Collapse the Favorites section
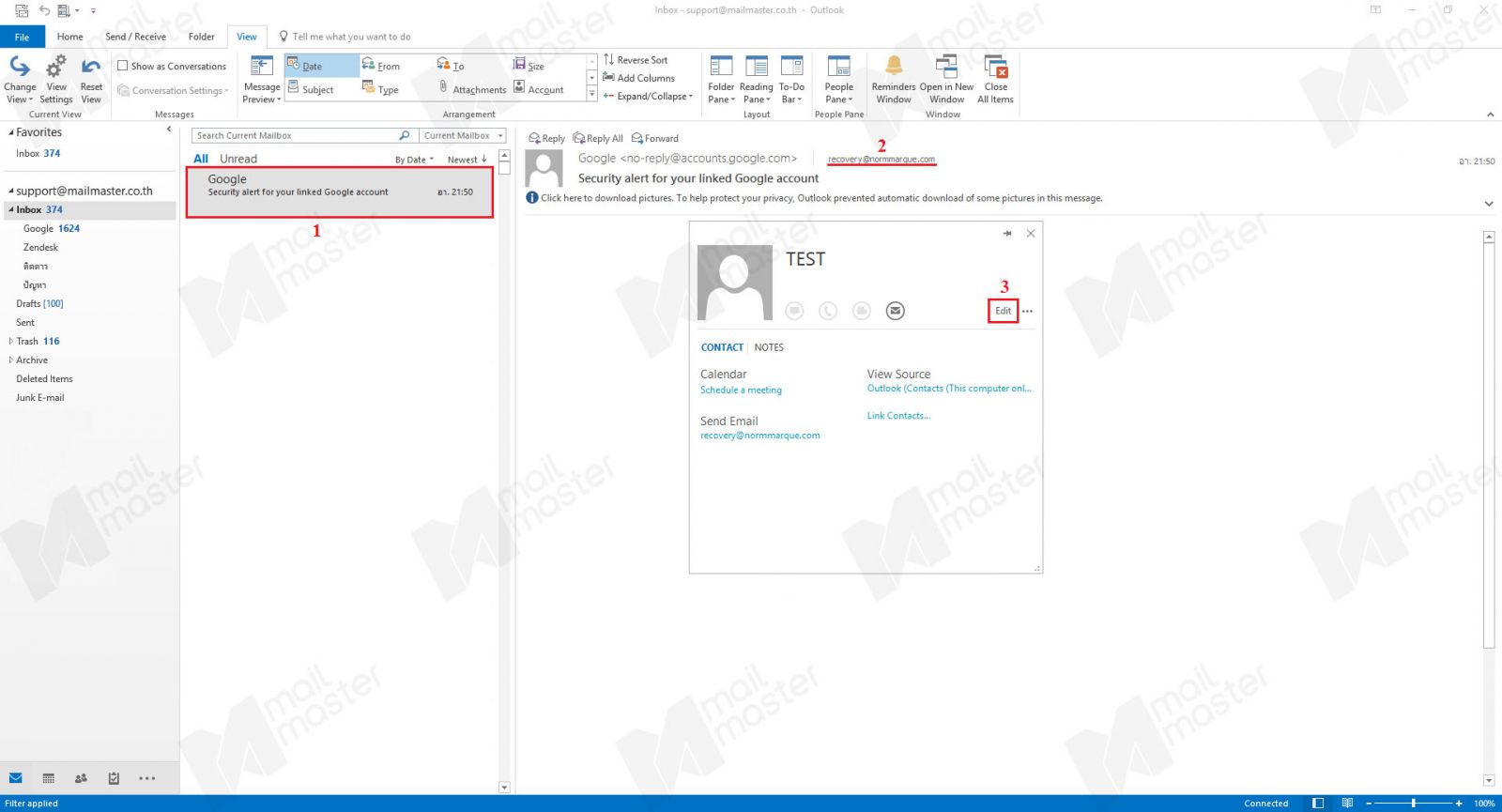Screen dimensions: 1502x812 11,132
